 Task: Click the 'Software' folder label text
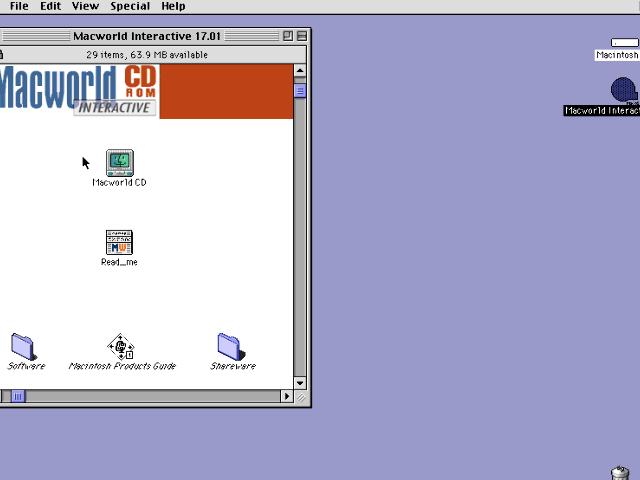[26, 366]
